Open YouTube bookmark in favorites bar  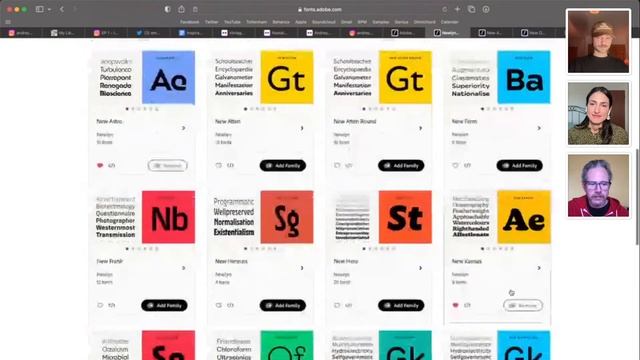pos(232,22)
